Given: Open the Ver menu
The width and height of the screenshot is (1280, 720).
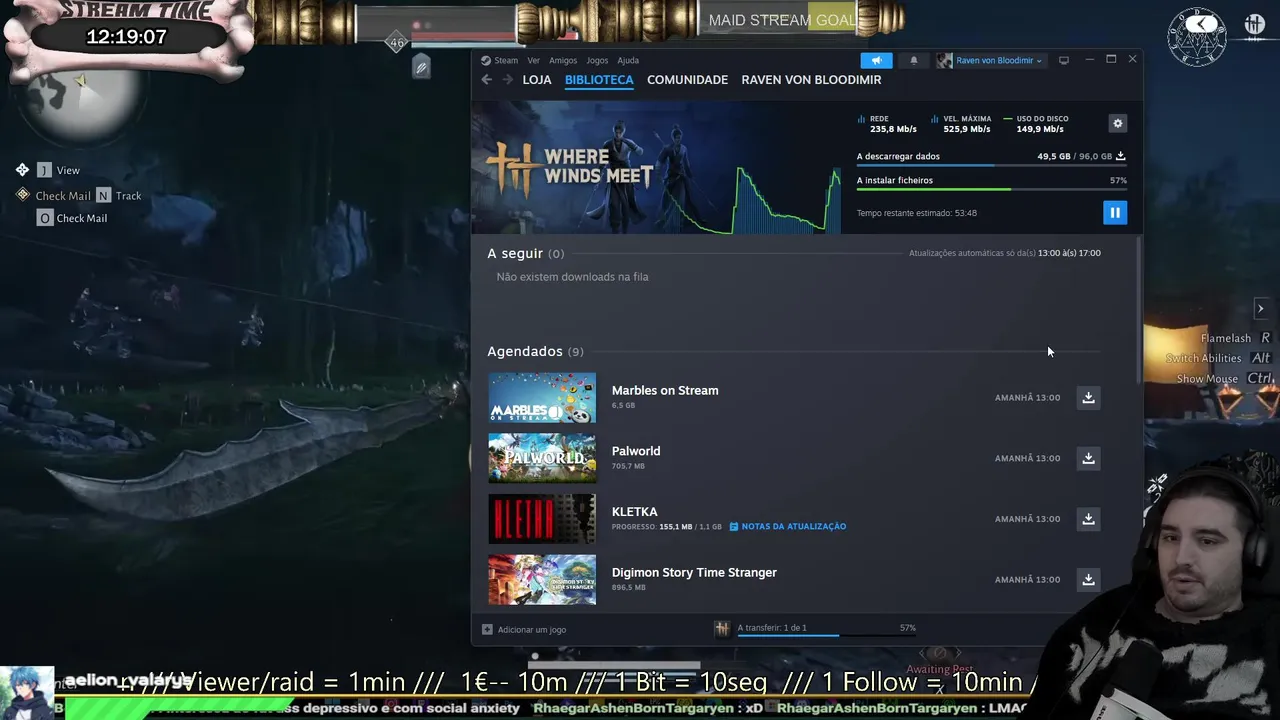Looking at the screenshot, I should pyautogui.click(x=533, y=60).
